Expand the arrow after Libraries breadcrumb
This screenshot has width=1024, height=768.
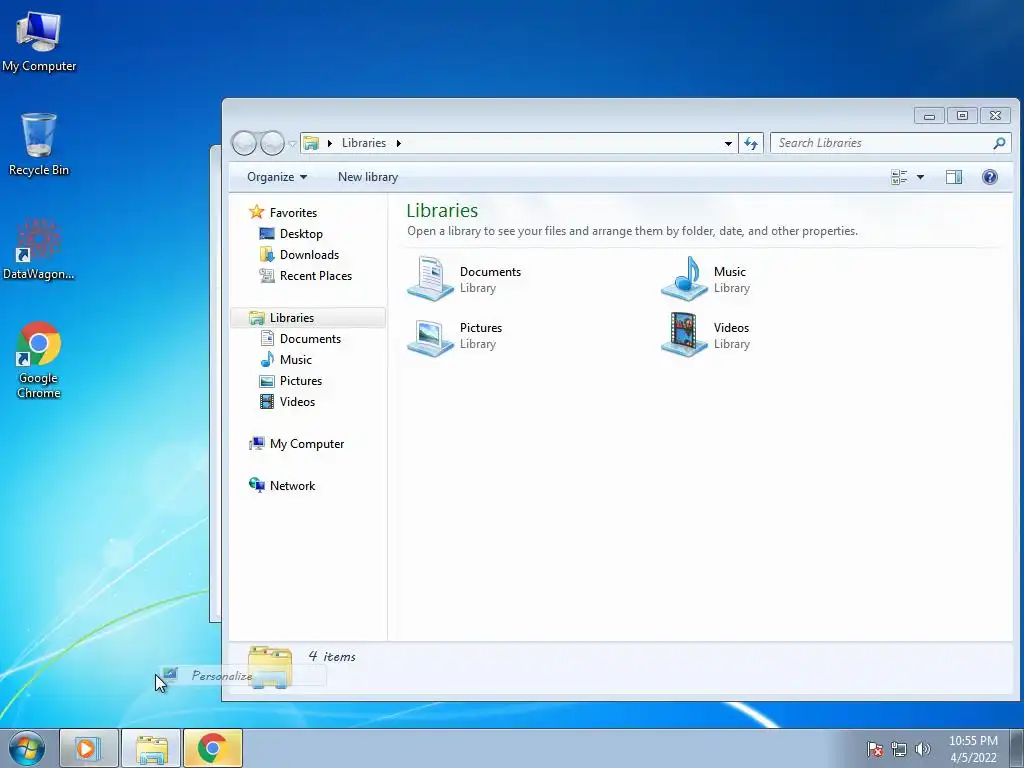398,143
